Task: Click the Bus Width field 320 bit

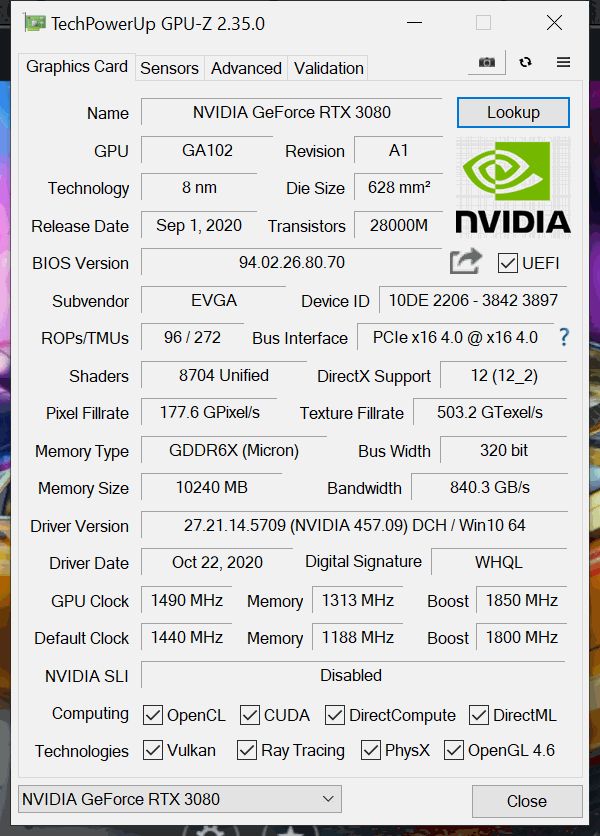Action: coord(504,451)
